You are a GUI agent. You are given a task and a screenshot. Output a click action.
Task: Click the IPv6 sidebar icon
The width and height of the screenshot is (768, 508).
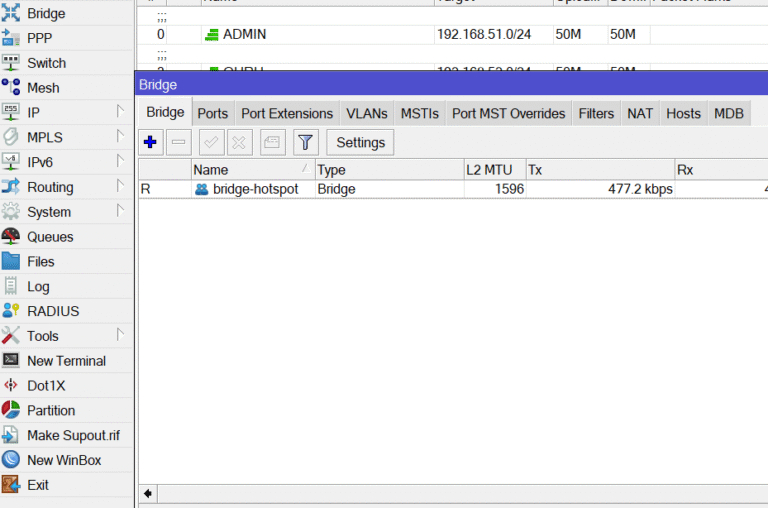11,162
